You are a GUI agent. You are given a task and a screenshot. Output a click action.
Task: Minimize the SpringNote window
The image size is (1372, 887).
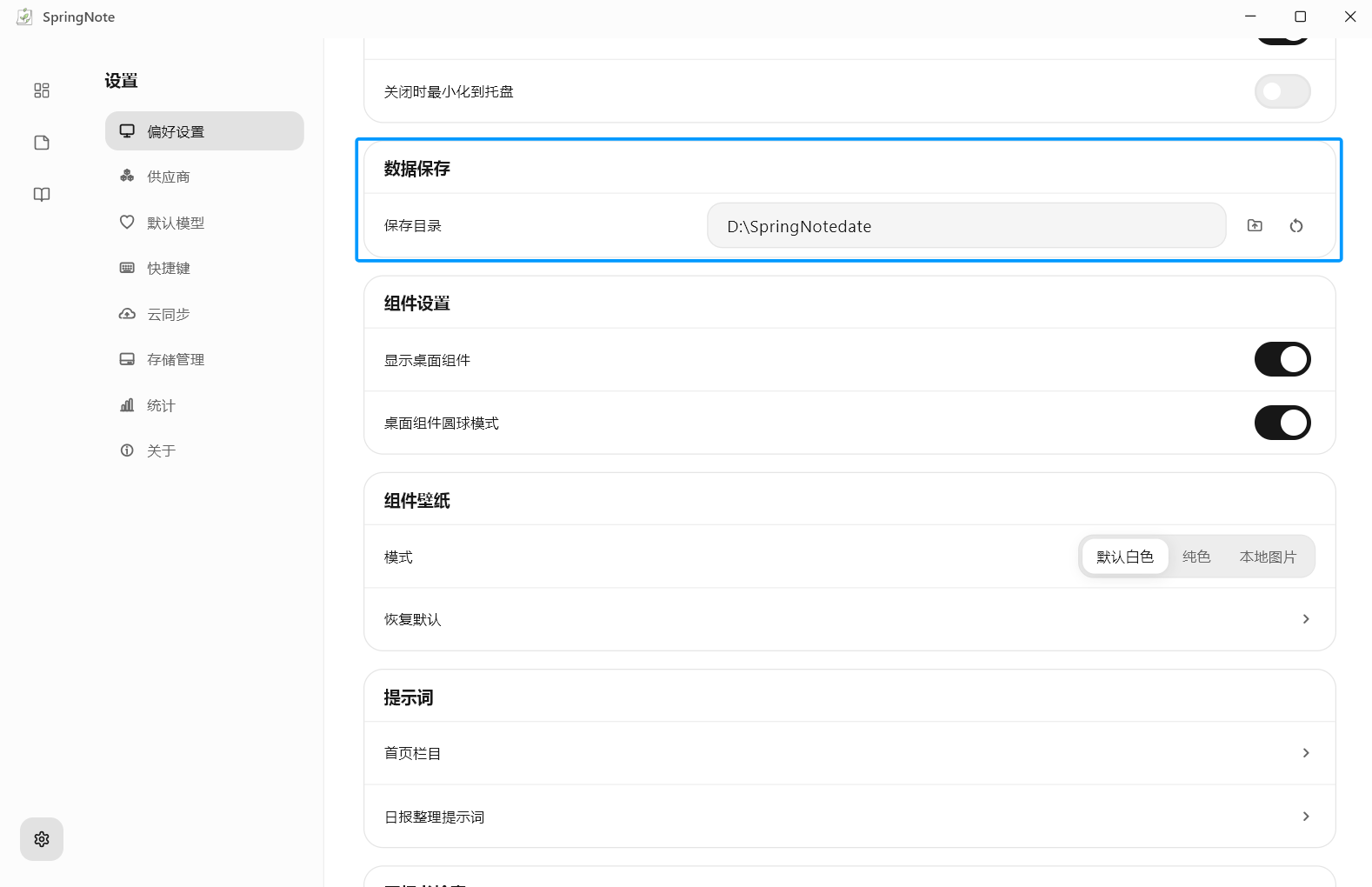coord(1250,17)
